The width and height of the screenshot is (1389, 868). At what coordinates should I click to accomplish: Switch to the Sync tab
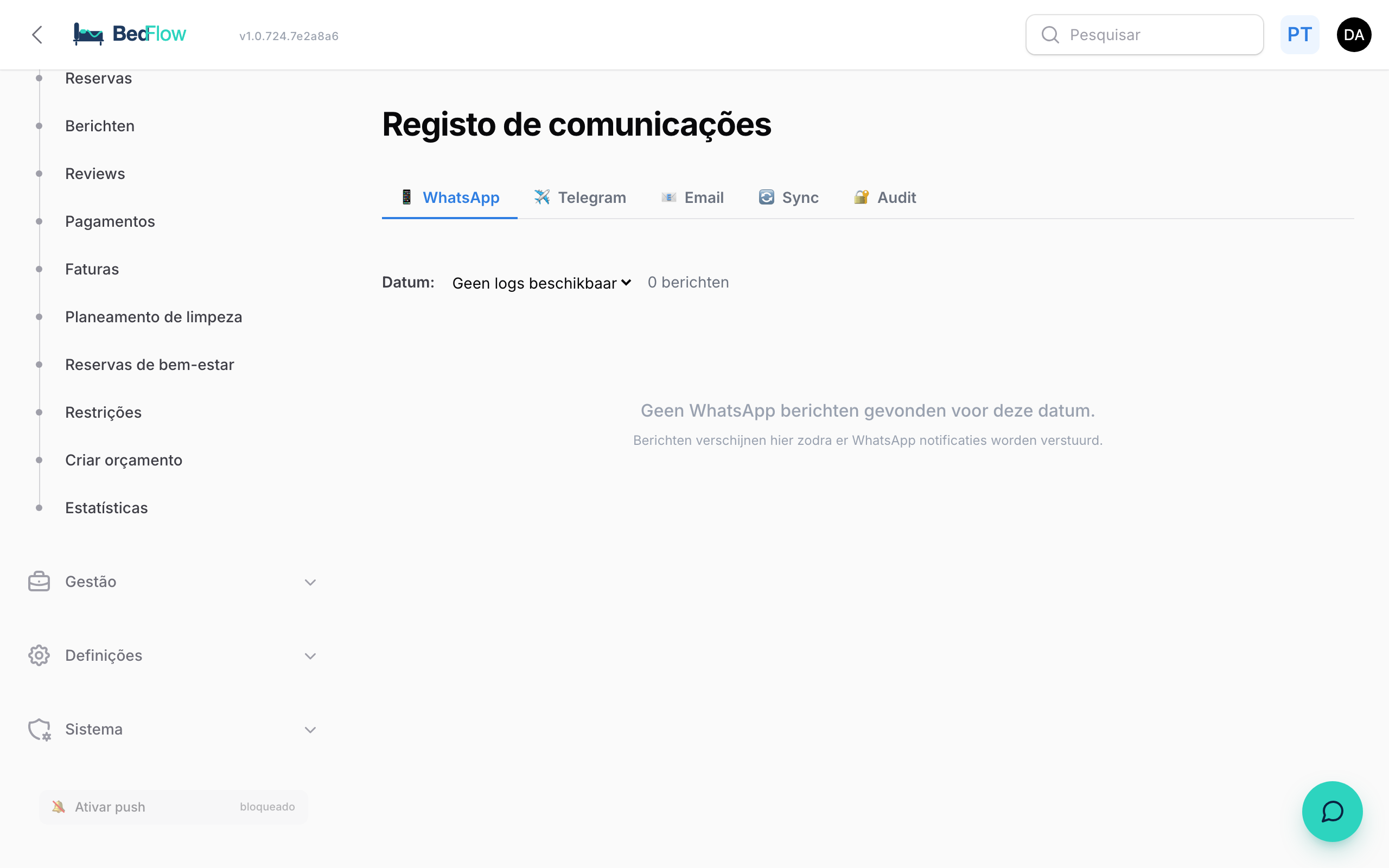coord(788,197)
